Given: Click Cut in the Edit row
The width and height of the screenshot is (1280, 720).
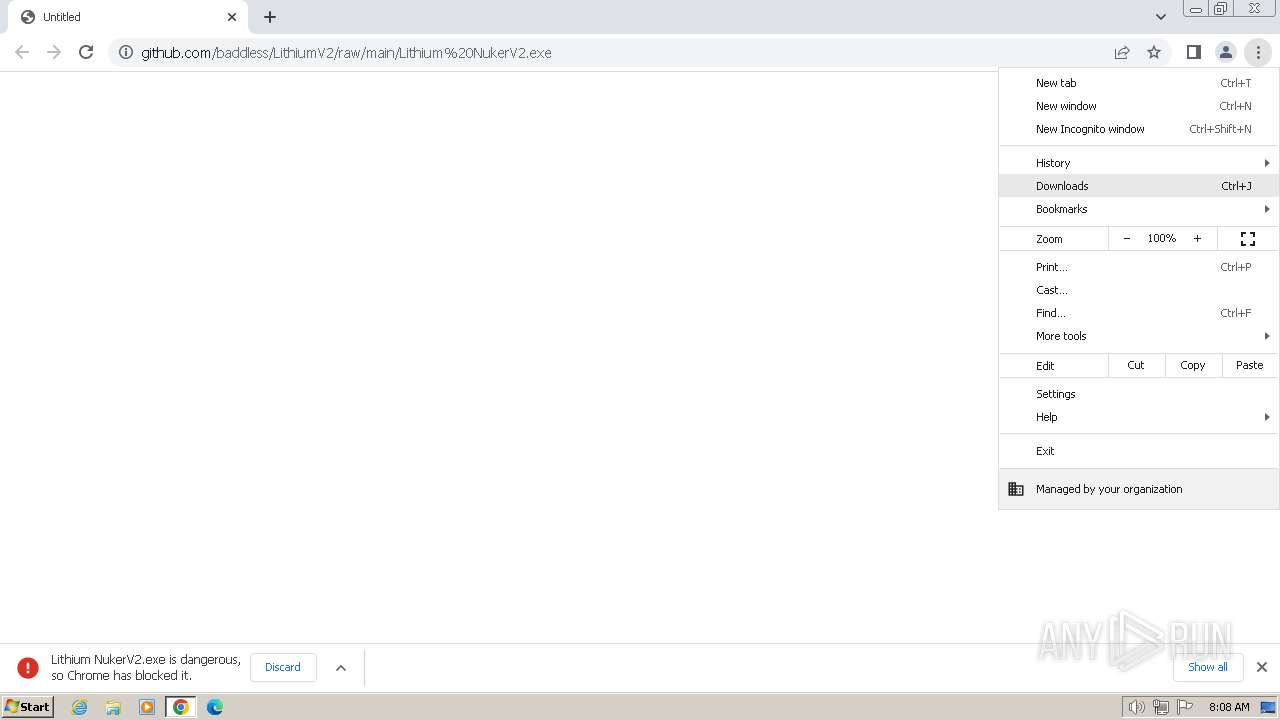Looking at the screenshot, I should tap(1136, 365).
